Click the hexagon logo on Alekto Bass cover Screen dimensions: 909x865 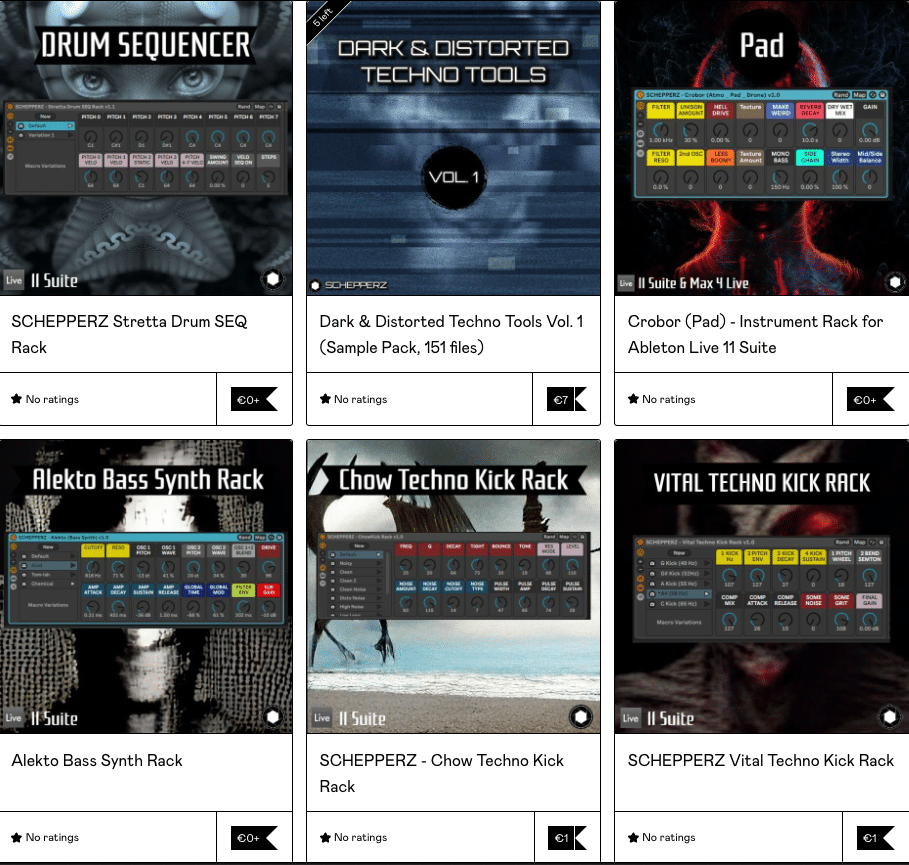point(272,717)
